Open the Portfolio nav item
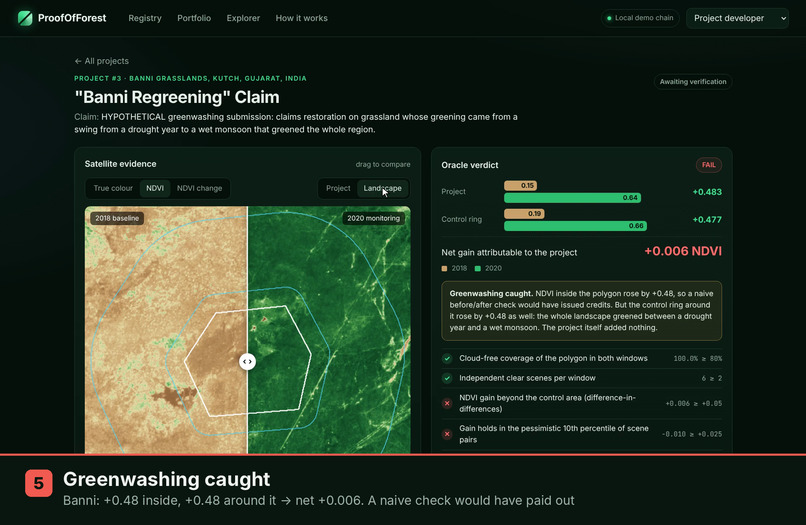Image resolution: width=806 pixels, height=525 pixels. [x=194, y=18]
